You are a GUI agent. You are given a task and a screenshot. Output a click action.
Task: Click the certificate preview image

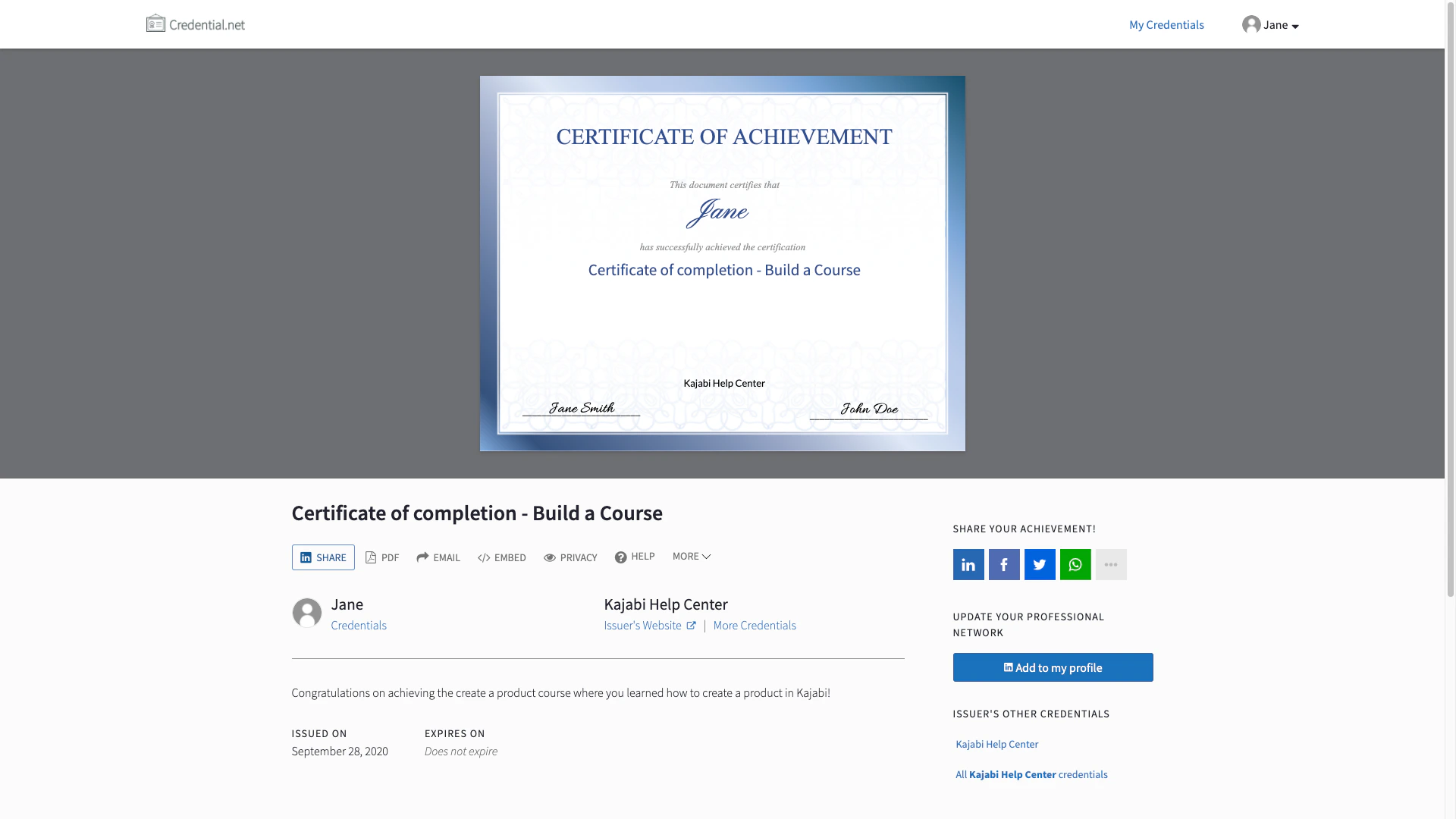pos(723,263)
